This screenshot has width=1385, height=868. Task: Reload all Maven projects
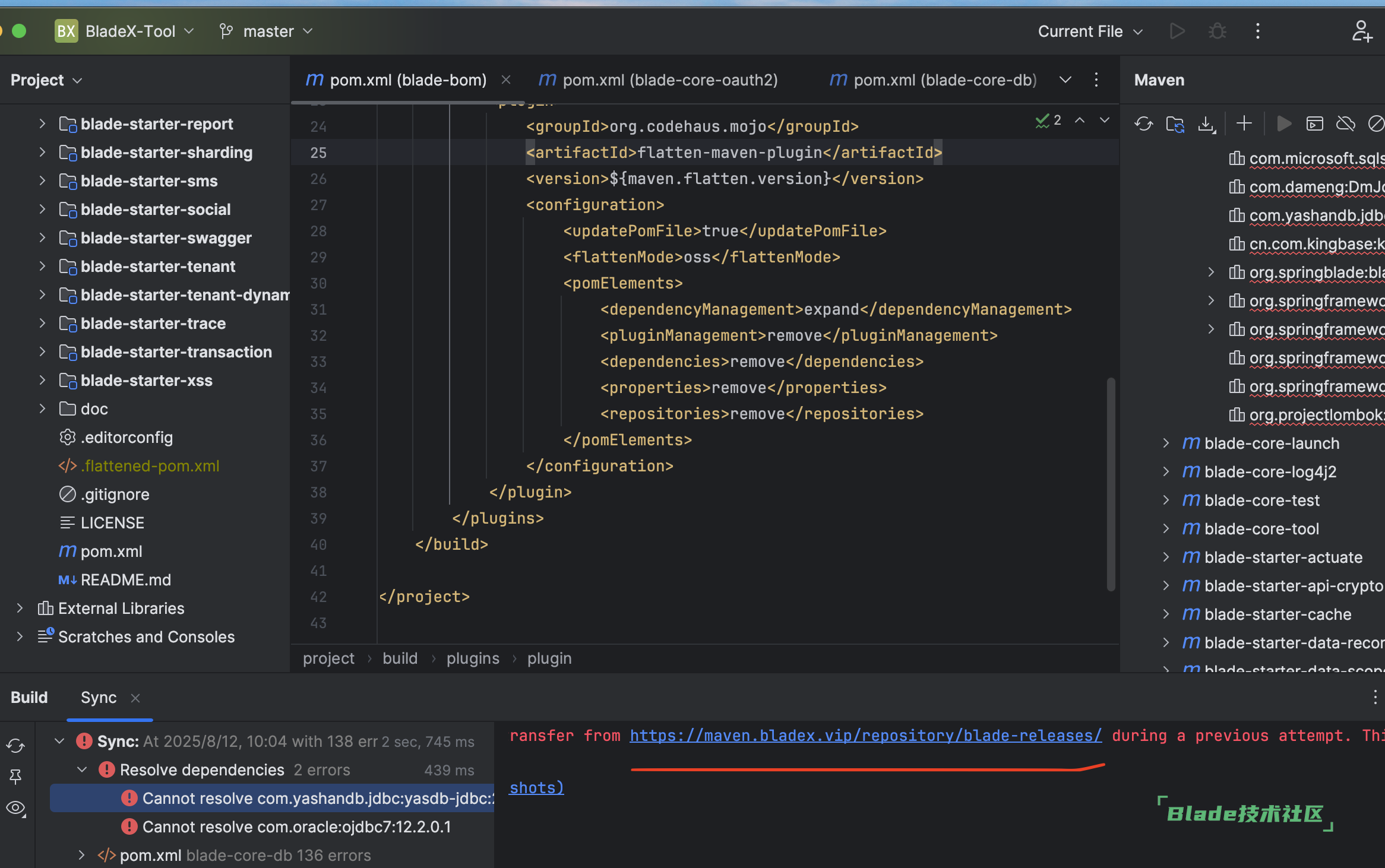(x=1143, y=123)
